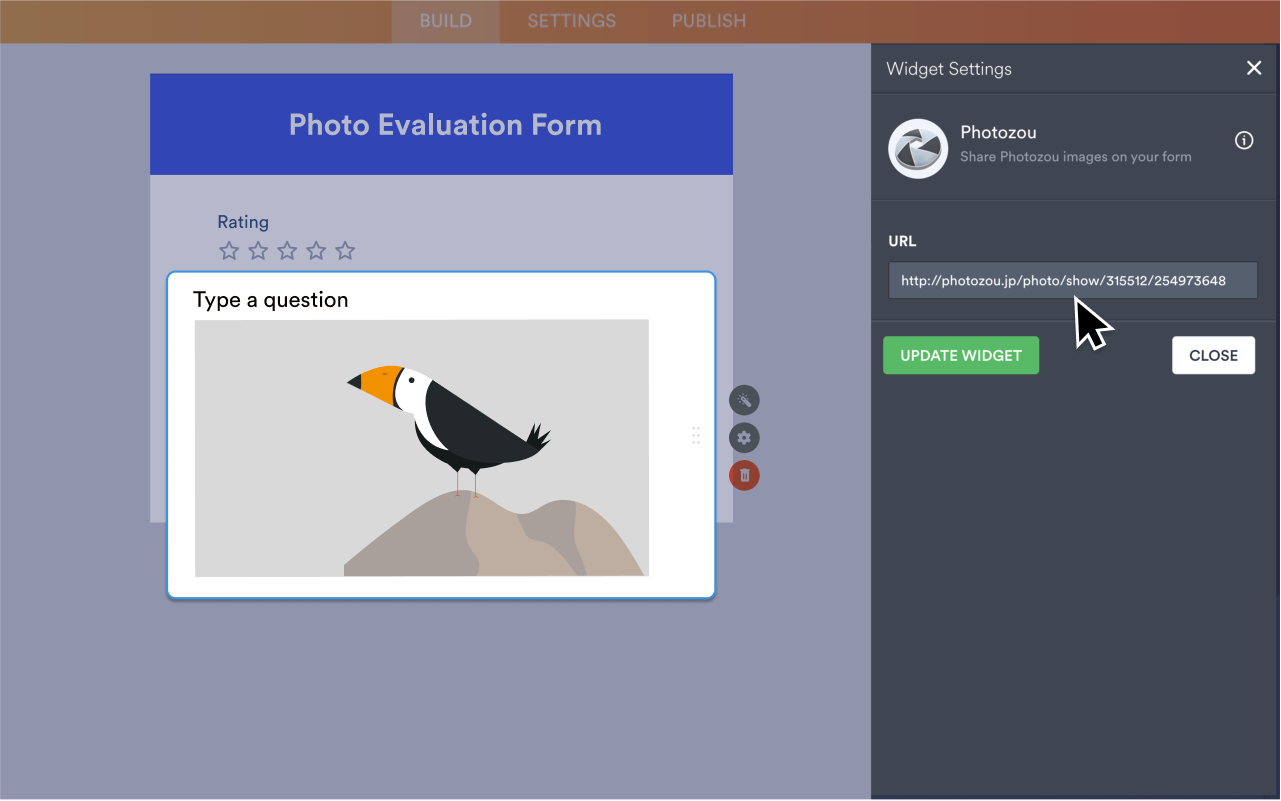This screenshot has height=801, width=1281.
Task: Click the Photo Evaluation Form title header
Action: point(444,124)
